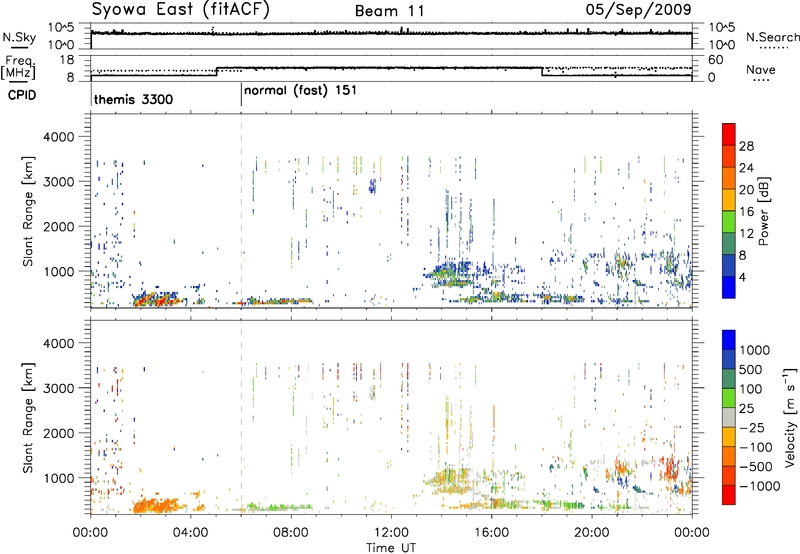800x554 pixels.
Task: Pick the top blue segment of Velocity colorbar
Action: click(x=729, y=340)
